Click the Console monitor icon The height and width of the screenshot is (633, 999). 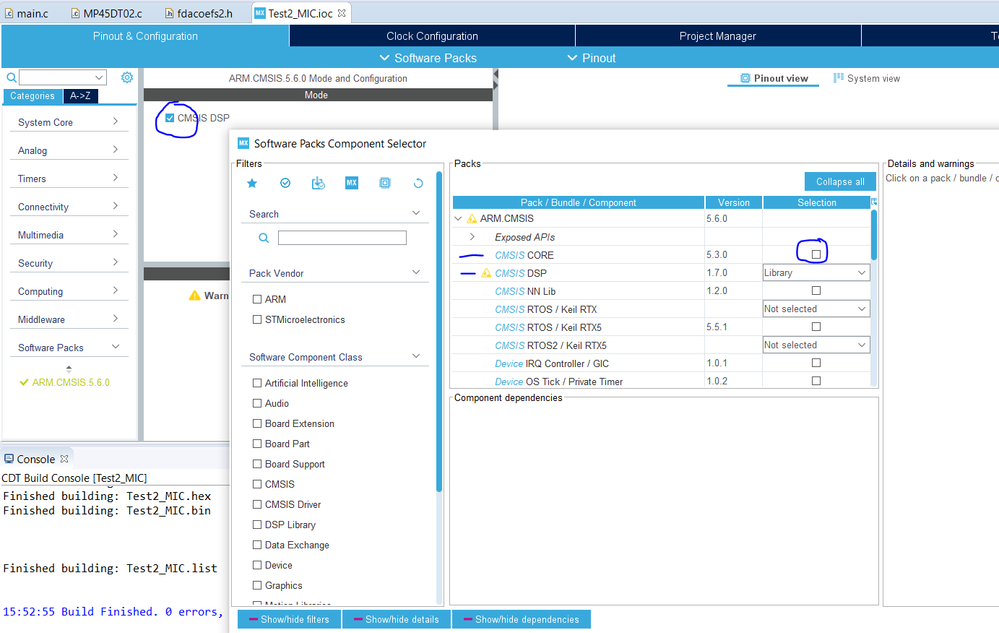pyautogui.click(x=9, y=459)
